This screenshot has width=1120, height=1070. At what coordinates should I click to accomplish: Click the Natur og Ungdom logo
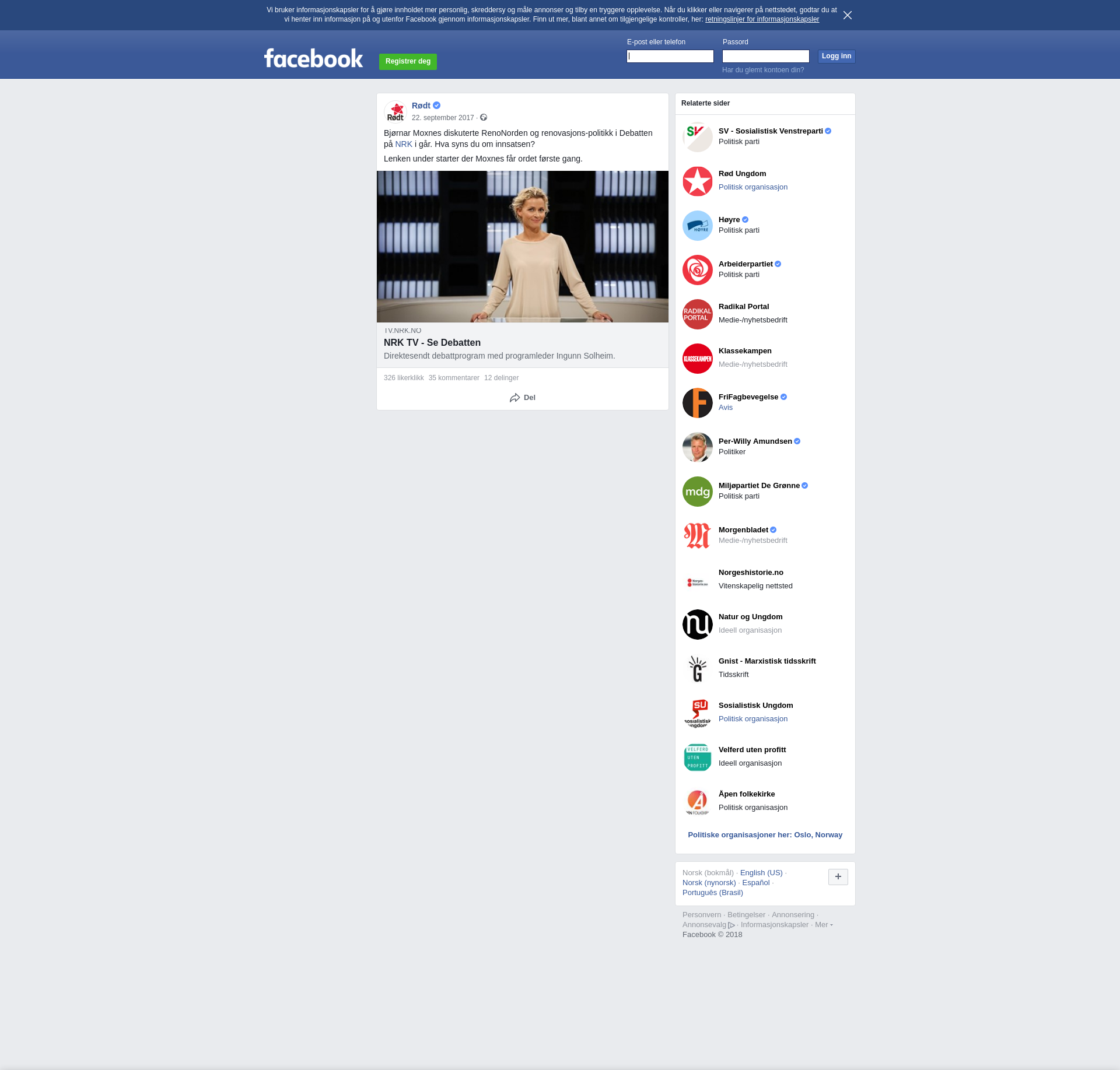tap(697, 625)
